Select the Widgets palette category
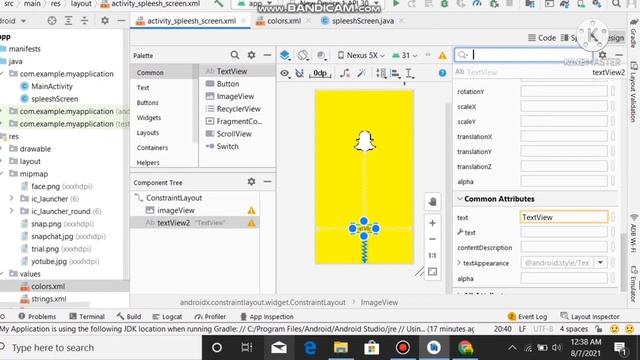The image size is (640, 360). pyautogui.click(x=149, y=118)
